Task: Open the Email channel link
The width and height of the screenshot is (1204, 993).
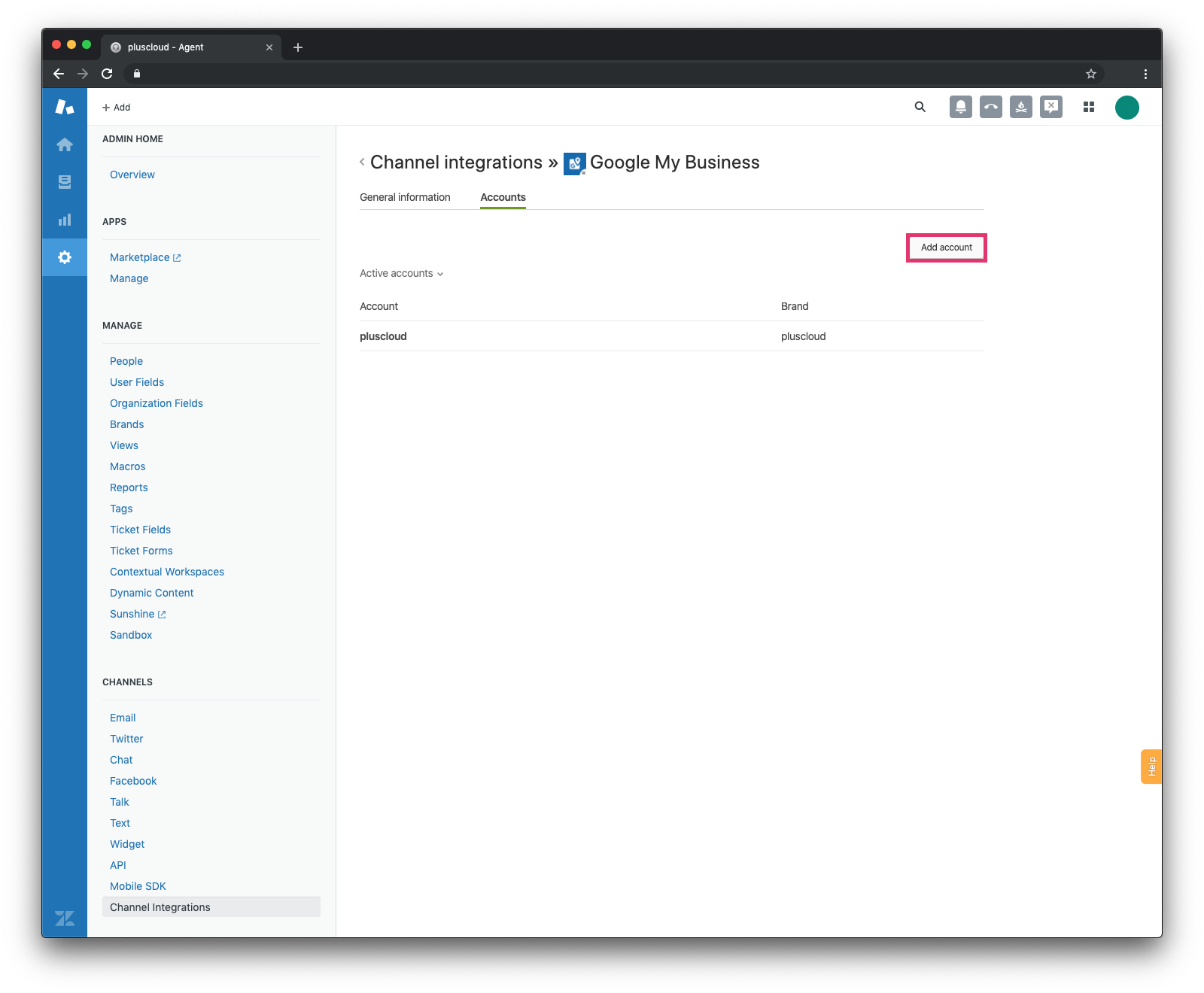Action: tap(123, 718)
